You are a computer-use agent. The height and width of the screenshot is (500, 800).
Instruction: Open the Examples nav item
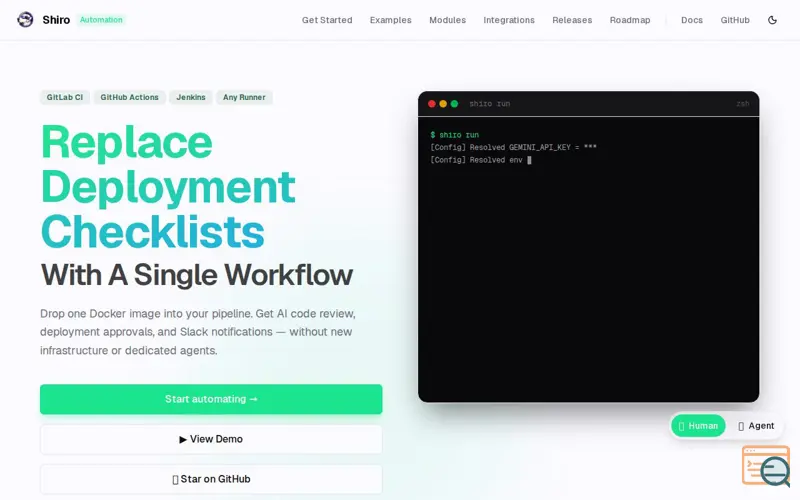coord(390,20)
